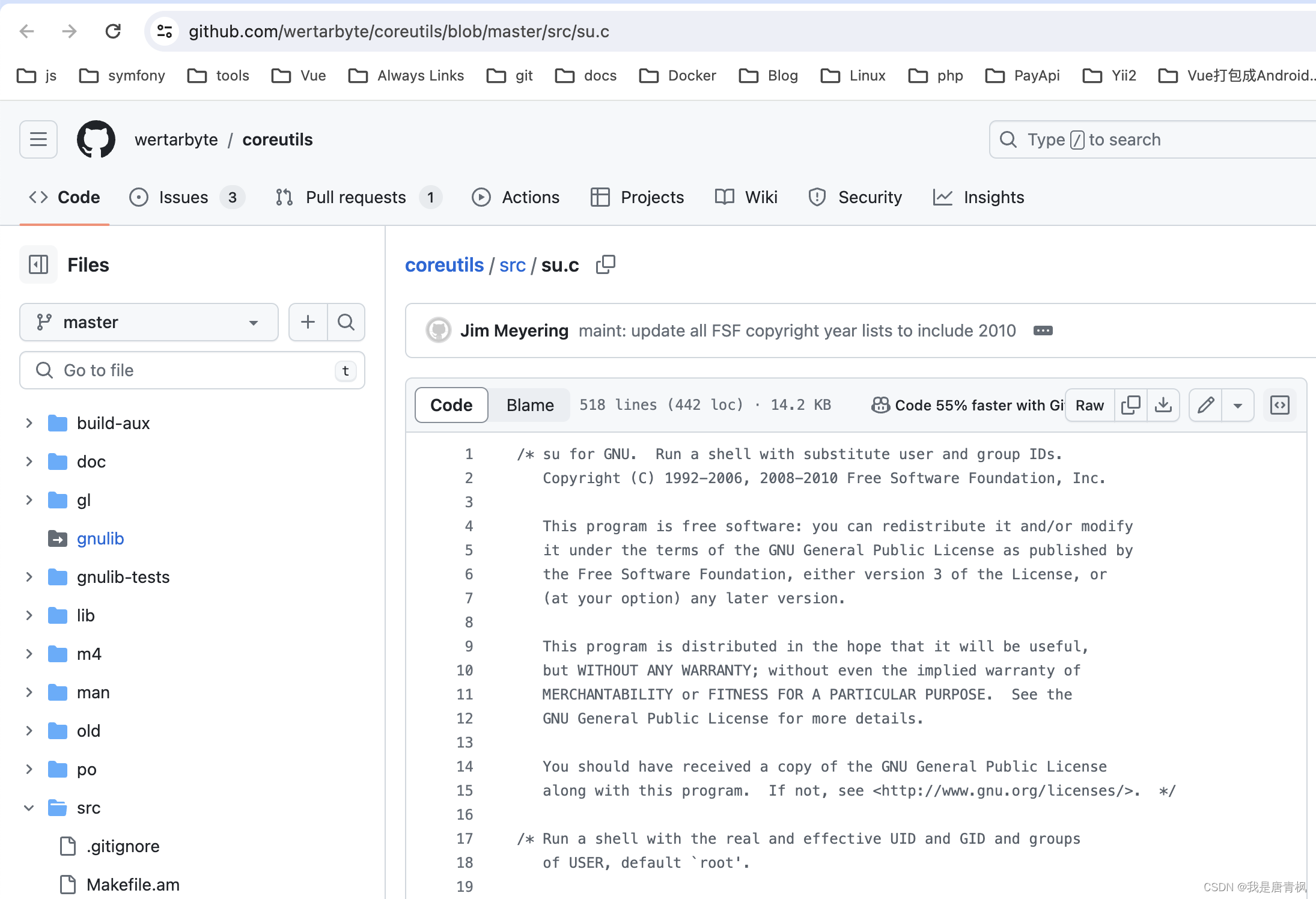Click the edit file pencil icon

(1206, 405)
